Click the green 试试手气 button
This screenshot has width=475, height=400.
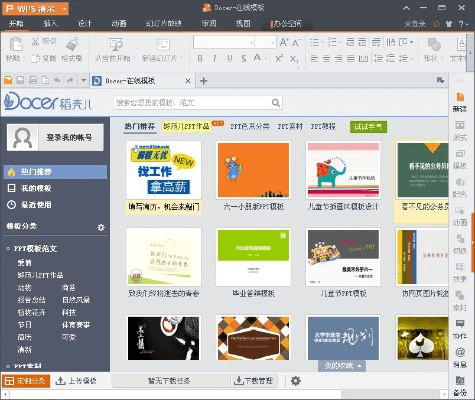point(368,127)
